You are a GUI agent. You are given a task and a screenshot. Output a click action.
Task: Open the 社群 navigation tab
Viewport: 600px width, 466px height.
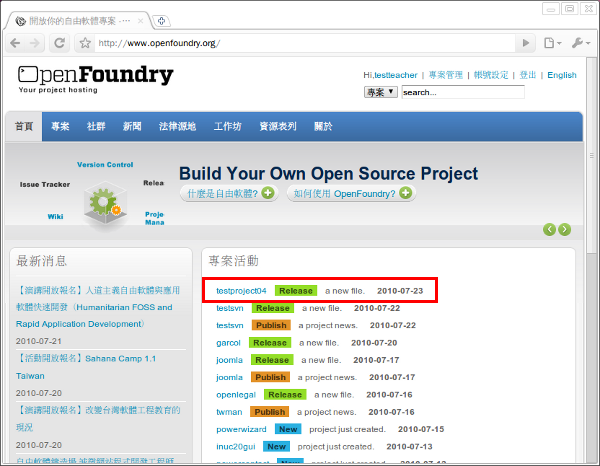(x=96, y=127)
